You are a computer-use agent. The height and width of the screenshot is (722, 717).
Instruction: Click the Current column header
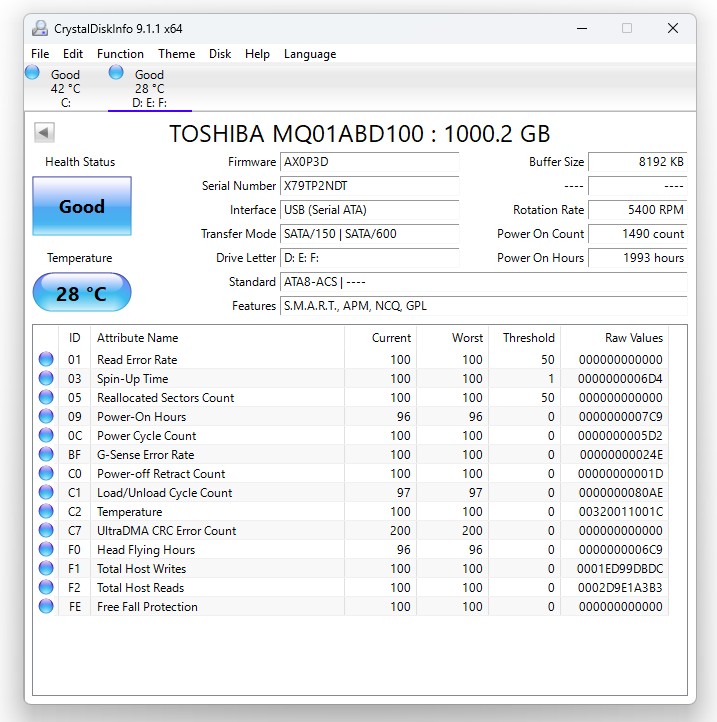(380, 338)
